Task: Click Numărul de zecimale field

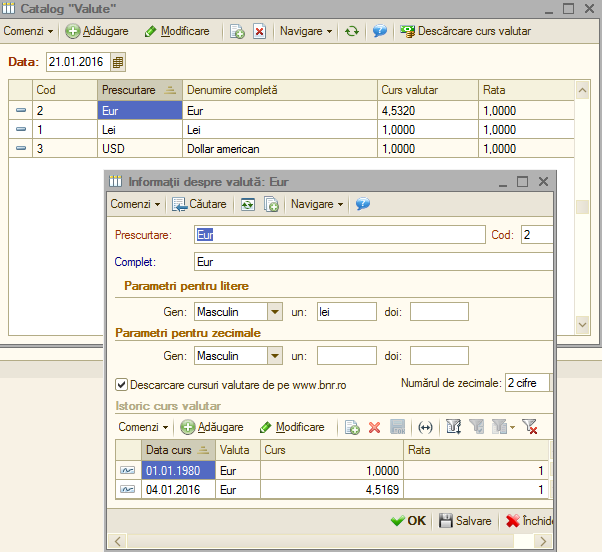Action: point(527,383)
